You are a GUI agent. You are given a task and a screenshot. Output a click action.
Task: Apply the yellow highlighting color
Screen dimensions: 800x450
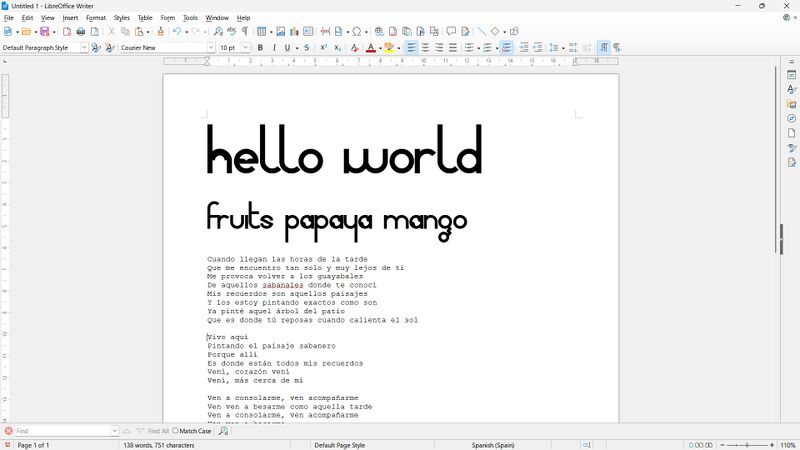389,47
